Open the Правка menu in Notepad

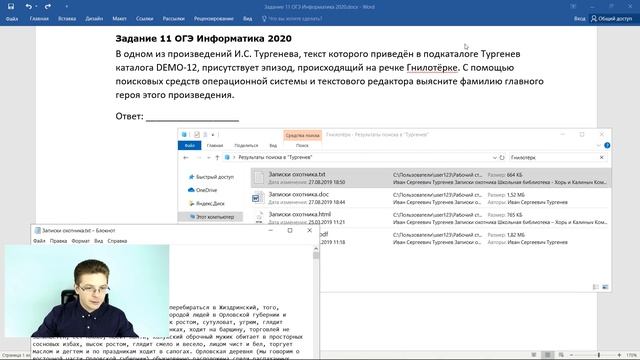click(58, 241)
